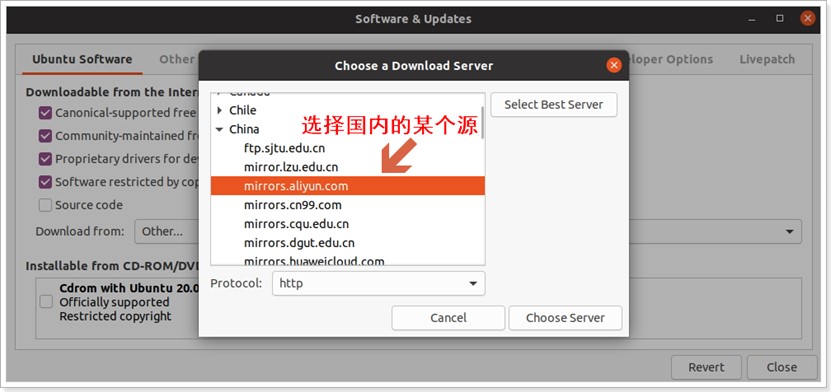Click the server list vertical scrollbar
This screenshot has width=831, height=392.
tap(482, 122)
